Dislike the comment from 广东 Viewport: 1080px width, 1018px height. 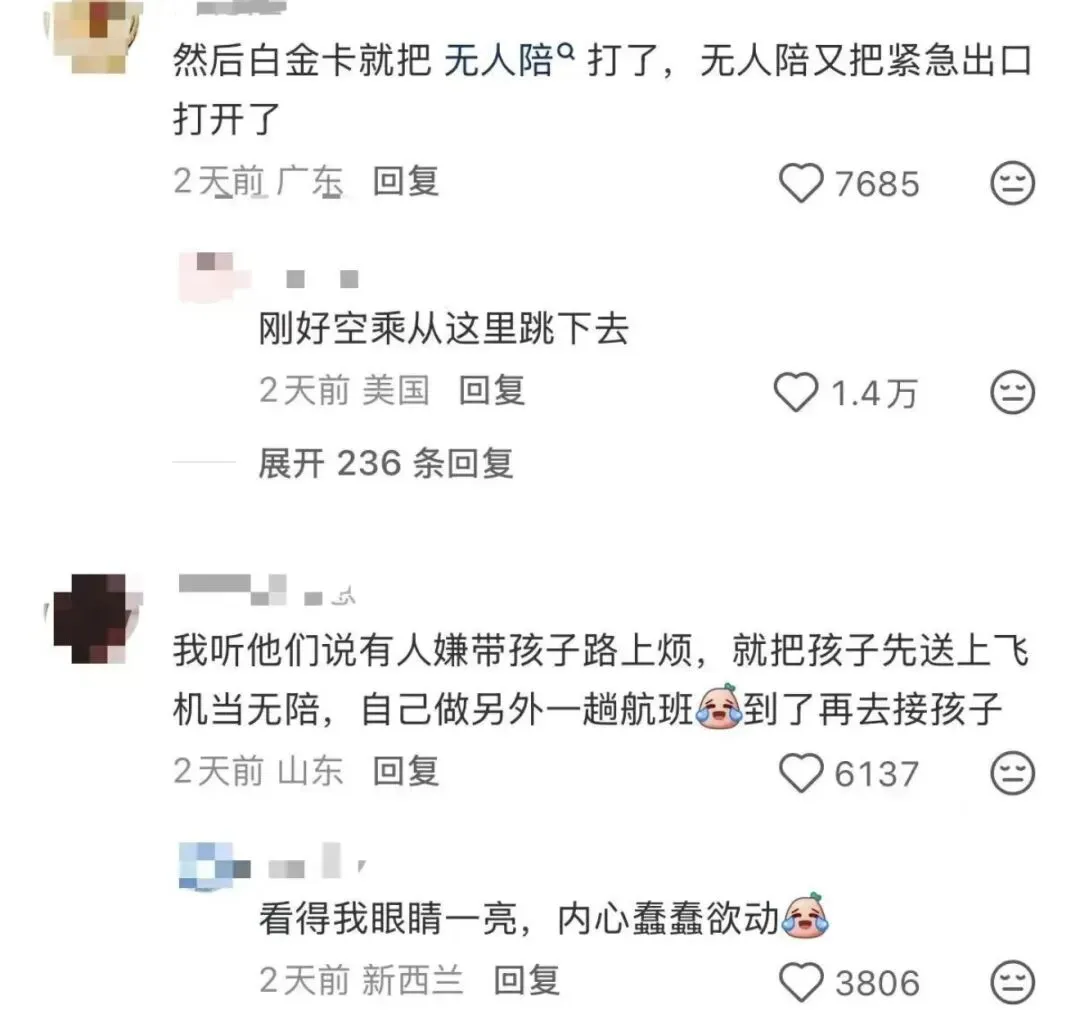(x=1012, y=183)
